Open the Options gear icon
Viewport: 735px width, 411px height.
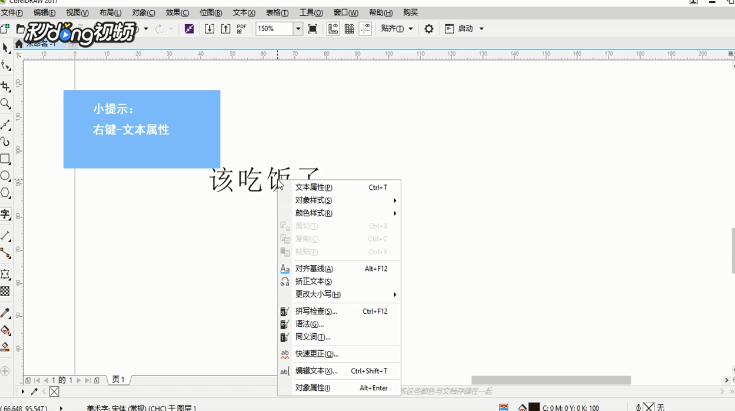click(428, 29)
